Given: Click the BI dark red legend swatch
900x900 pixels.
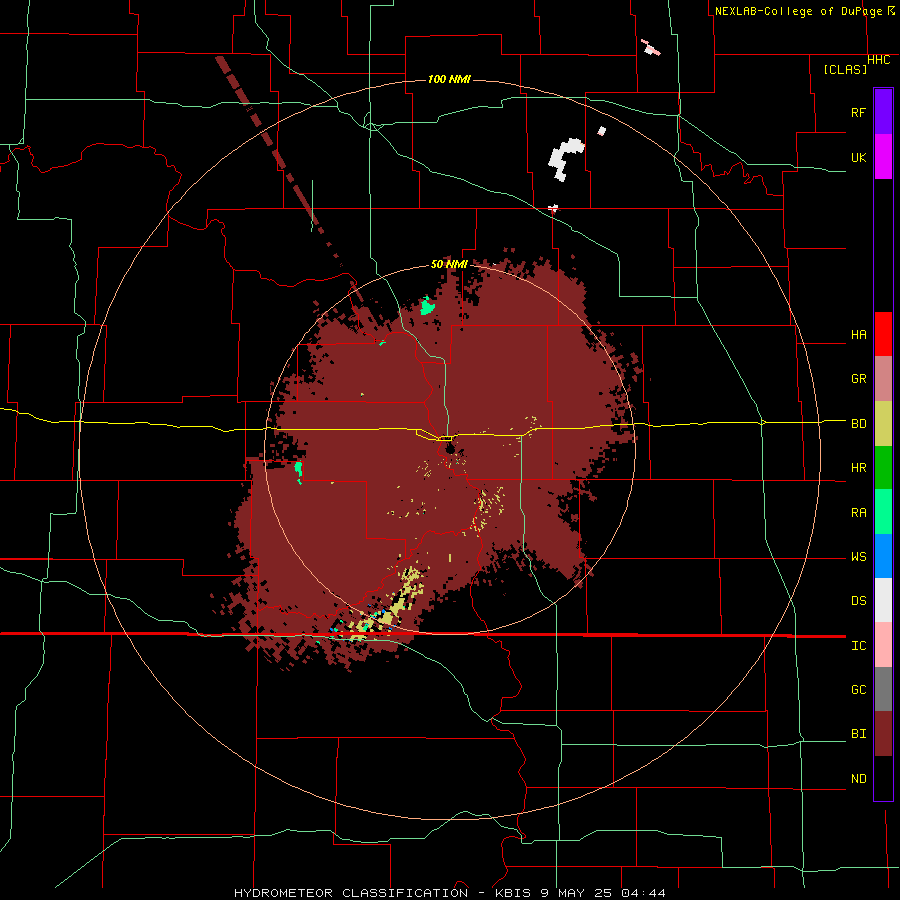Looking at the screenshot, I should click(883, 734).
